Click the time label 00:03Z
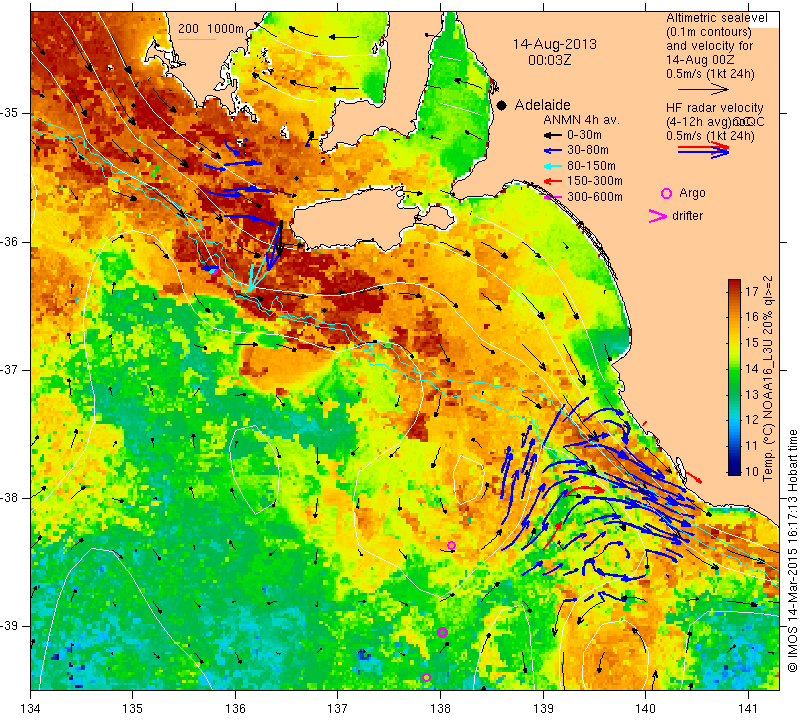Viewport: 800px width, 720px height. pos(549,60)
